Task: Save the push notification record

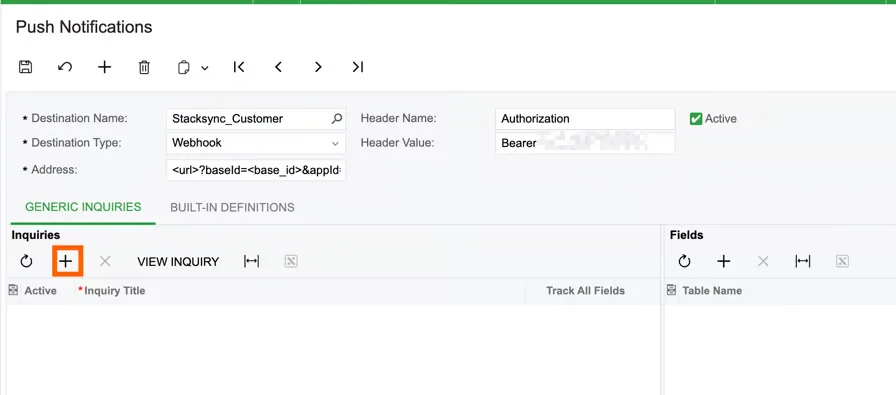Action: click(25, 67)
